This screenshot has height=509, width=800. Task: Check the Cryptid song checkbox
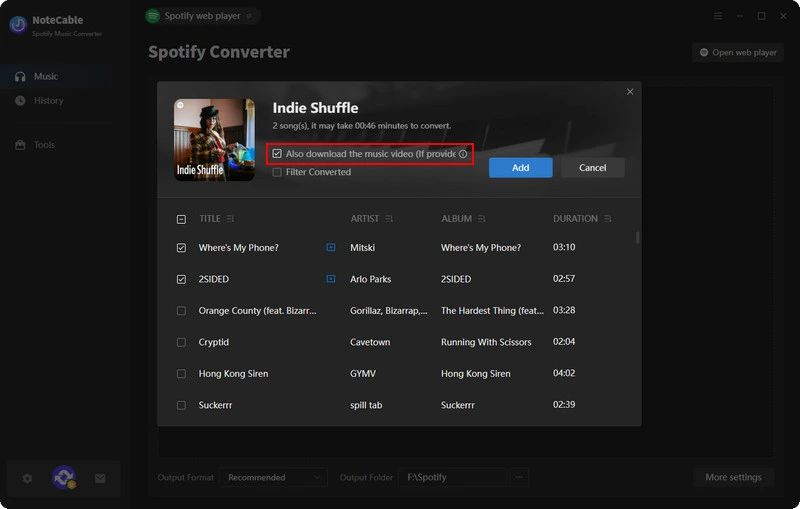tap(181, 342)
